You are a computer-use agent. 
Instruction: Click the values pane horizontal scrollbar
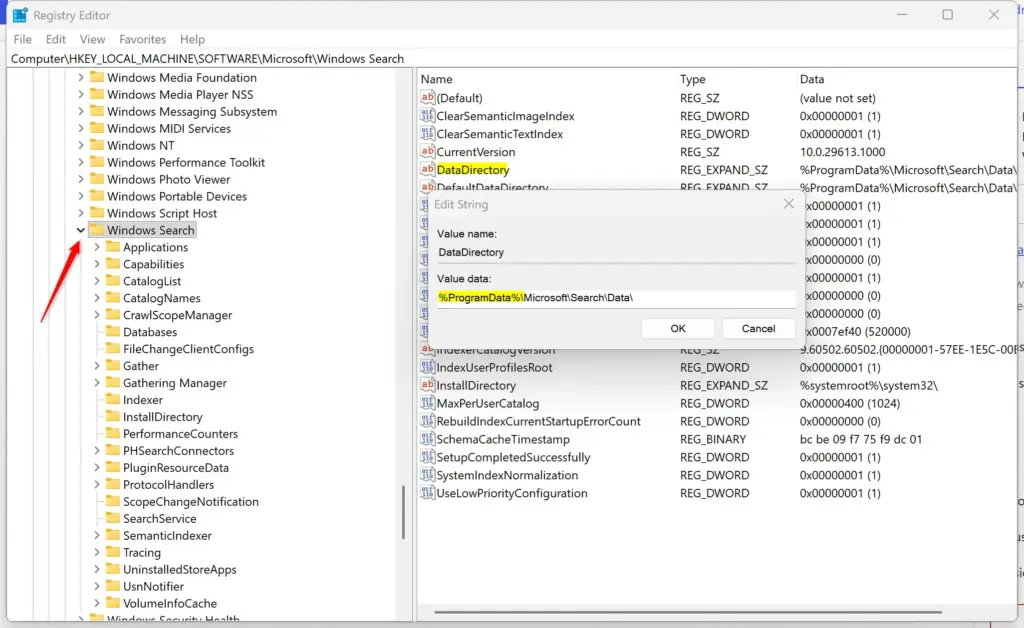(x=688, y=612)
